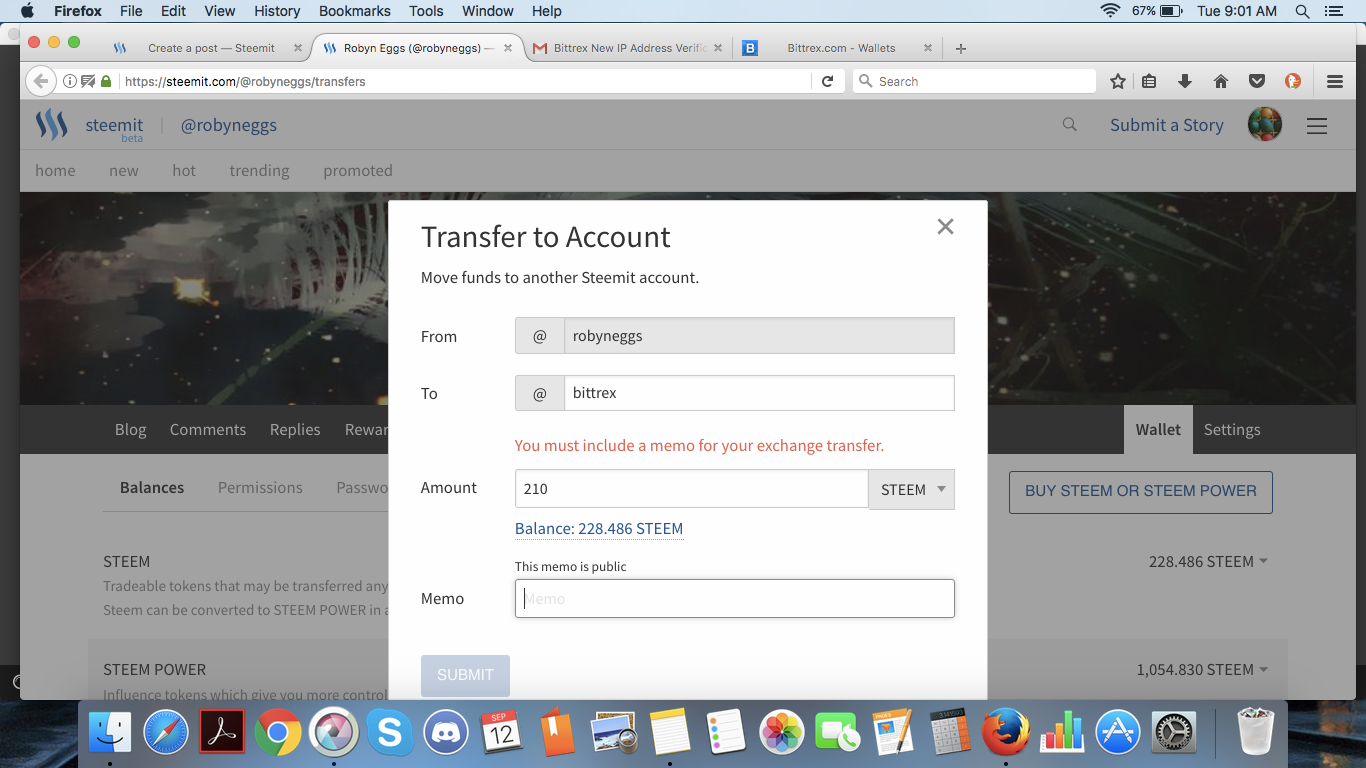Viewport: 1366px width, 768px height.
Task: Open Skype from the dock
Action: 390,734
